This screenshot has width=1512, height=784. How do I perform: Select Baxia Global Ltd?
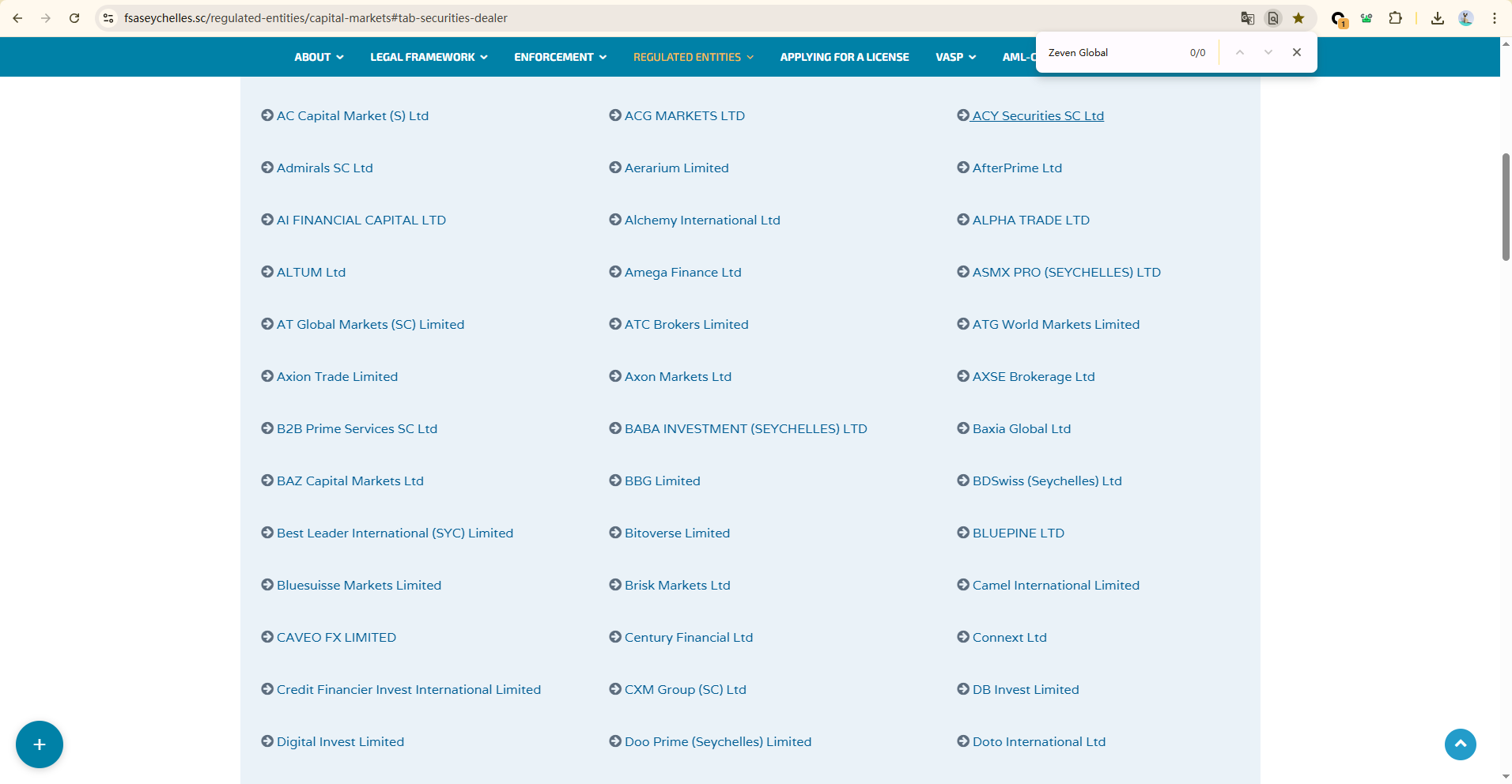pos(1022,428)
